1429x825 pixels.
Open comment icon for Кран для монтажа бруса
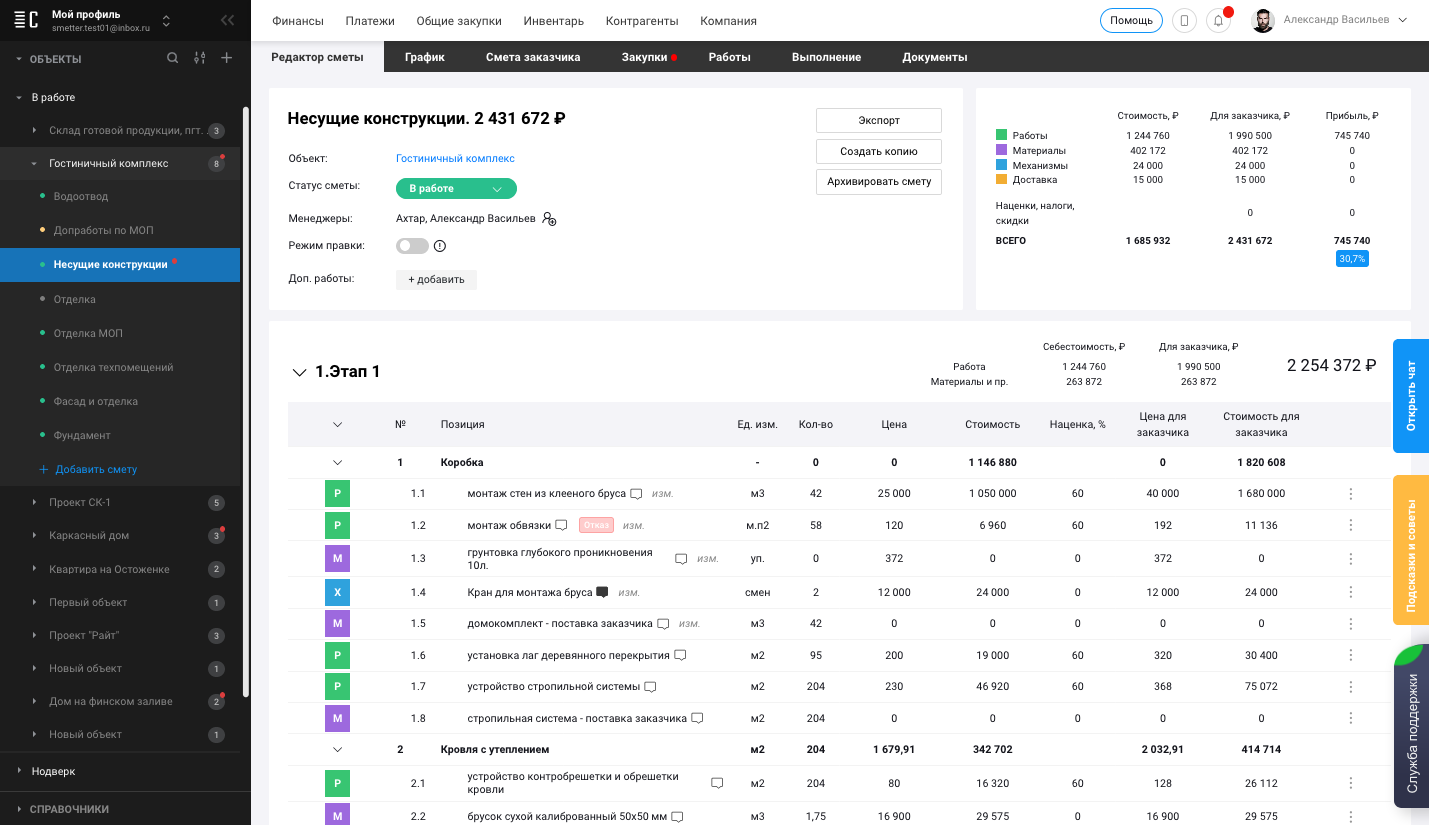tap(602, 592)
